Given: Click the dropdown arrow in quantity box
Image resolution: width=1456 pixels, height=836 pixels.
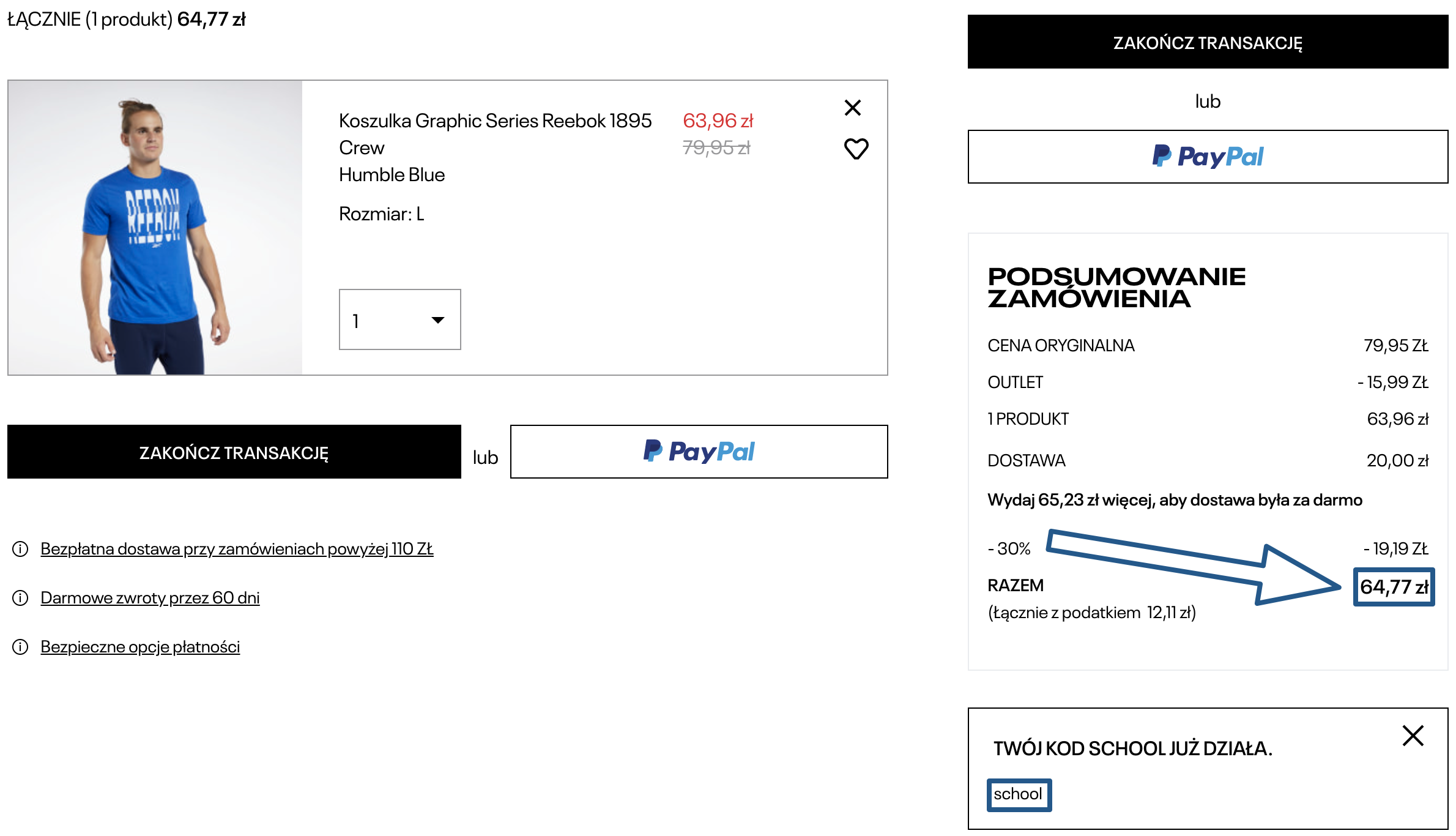Looking at the screenshot, I should 437,319.
